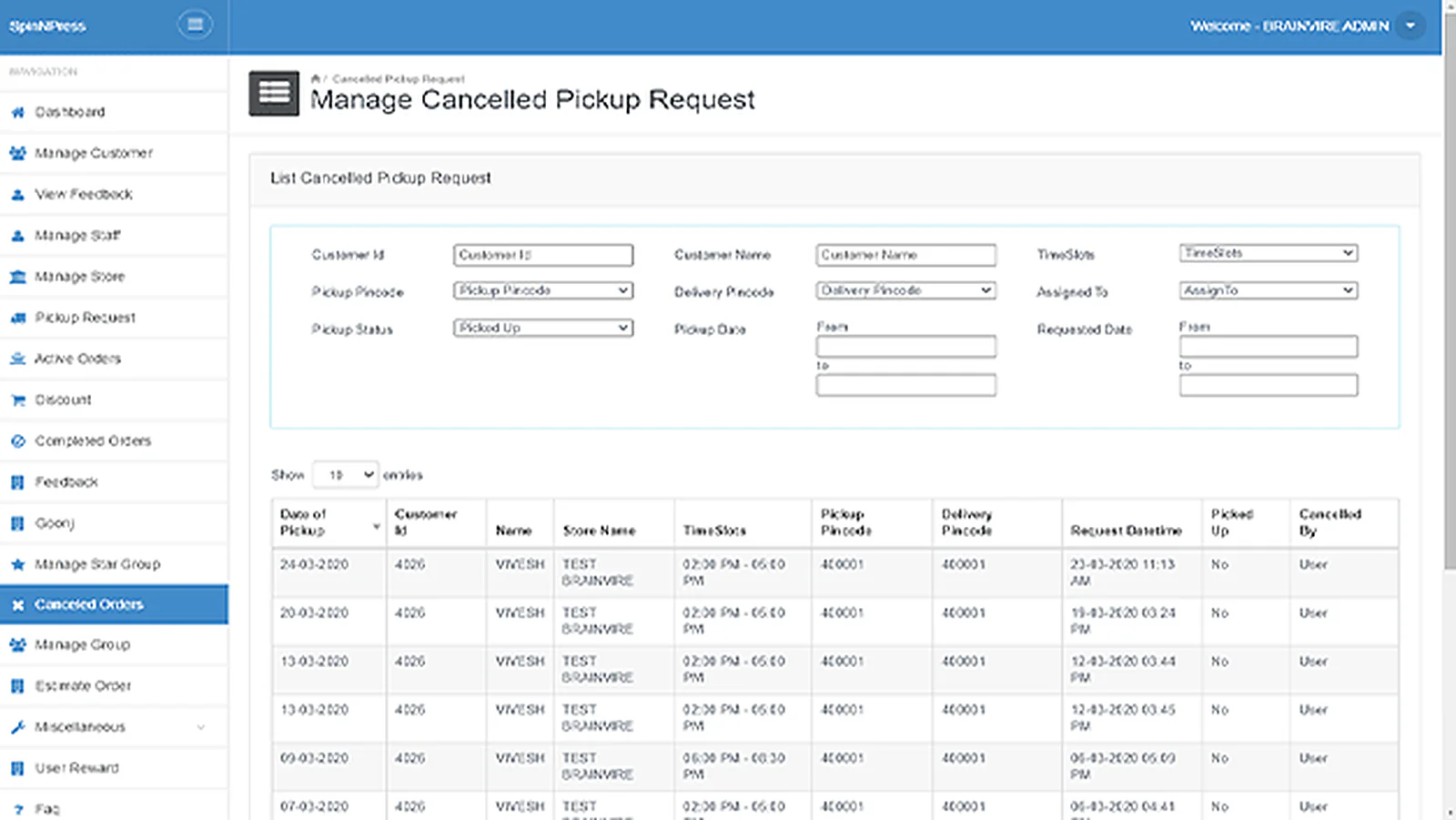Change the Show entries count dropdown
This screenshot has width=1456, height=820.
[x=345, y=475]
